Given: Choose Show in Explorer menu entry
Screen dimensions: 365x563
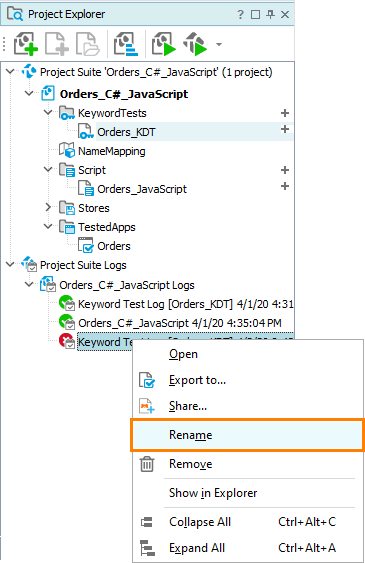Looking at the screenshot, I should coord(213,493).
